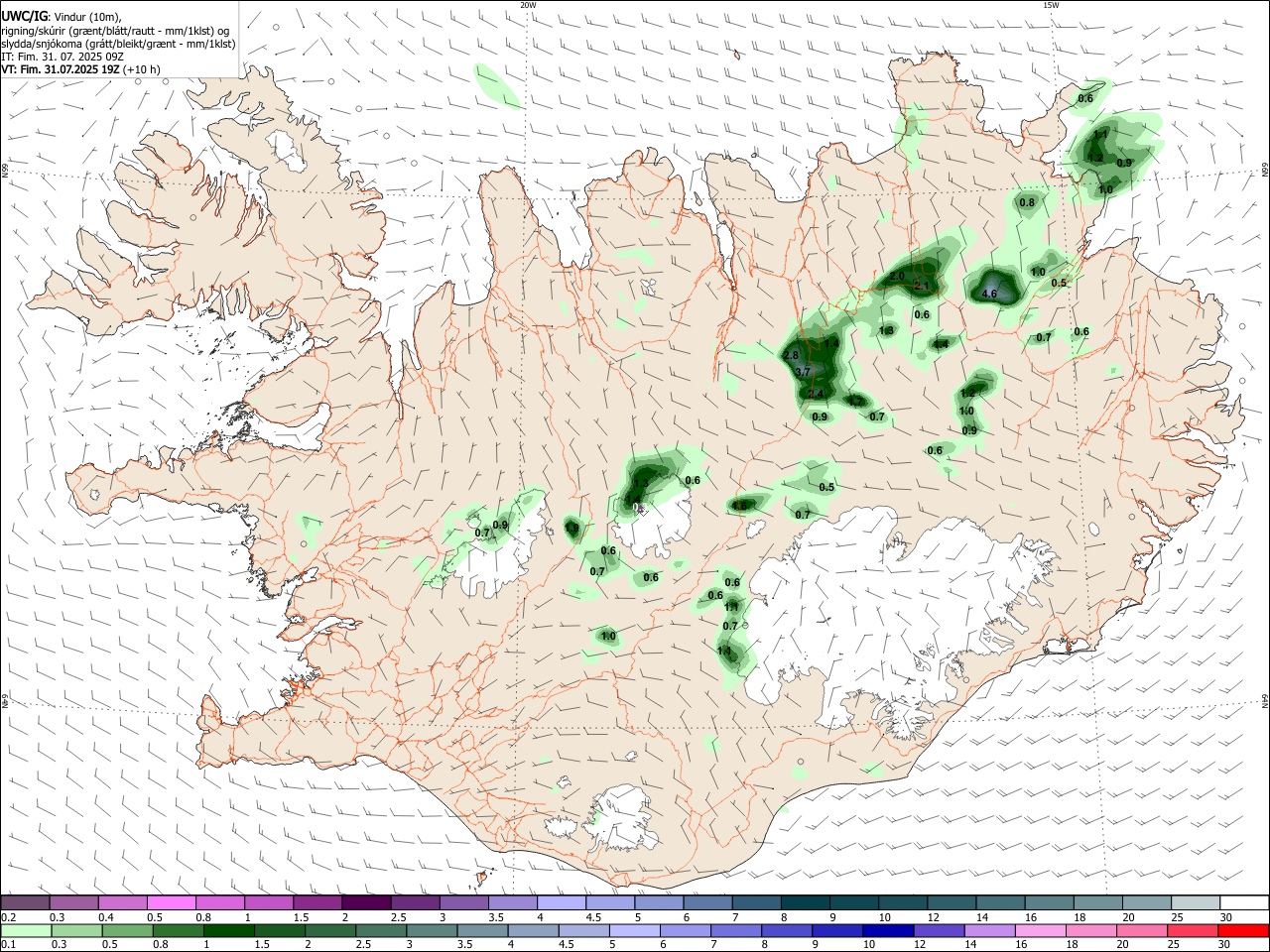Select the bright magenta snow swatch labeled 0.5
1270x952 pixels.
(172, 902)
